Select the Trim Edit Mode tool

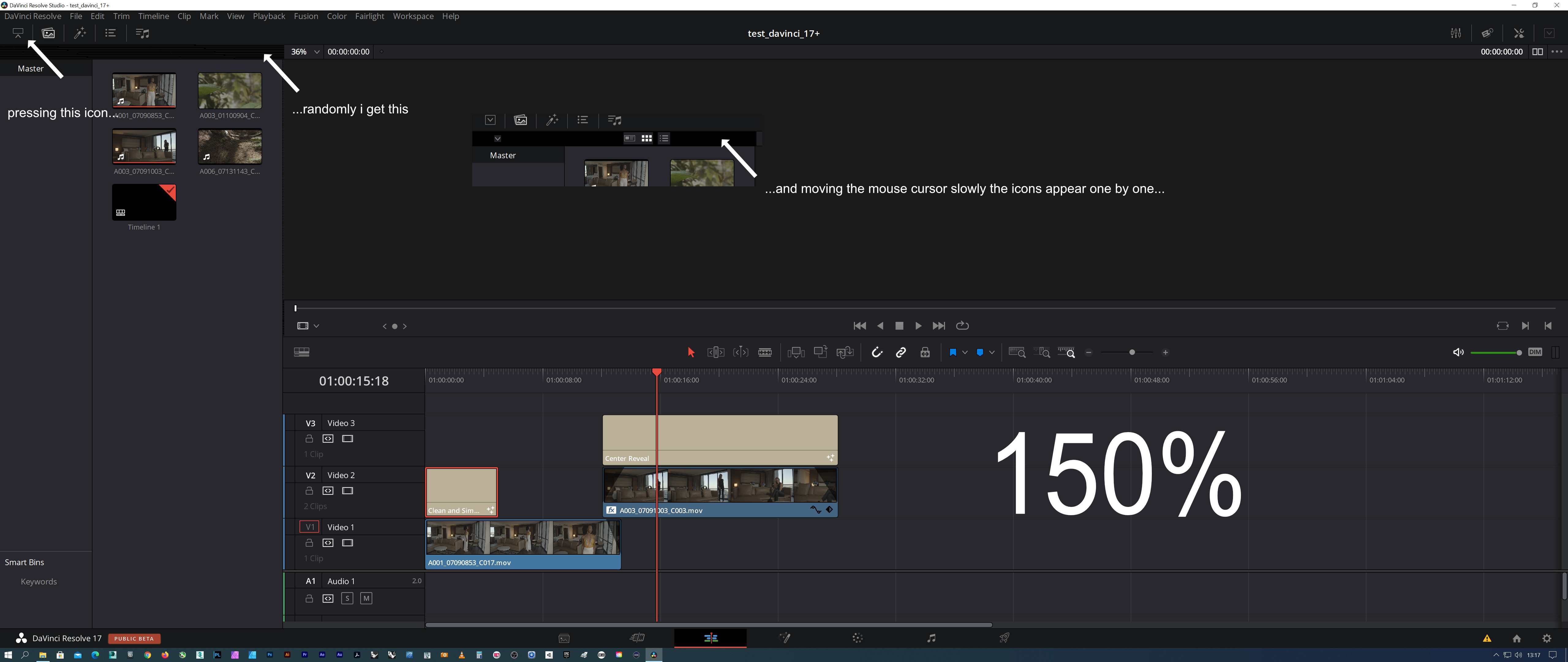pyautogui.click(x=716, y=352)
